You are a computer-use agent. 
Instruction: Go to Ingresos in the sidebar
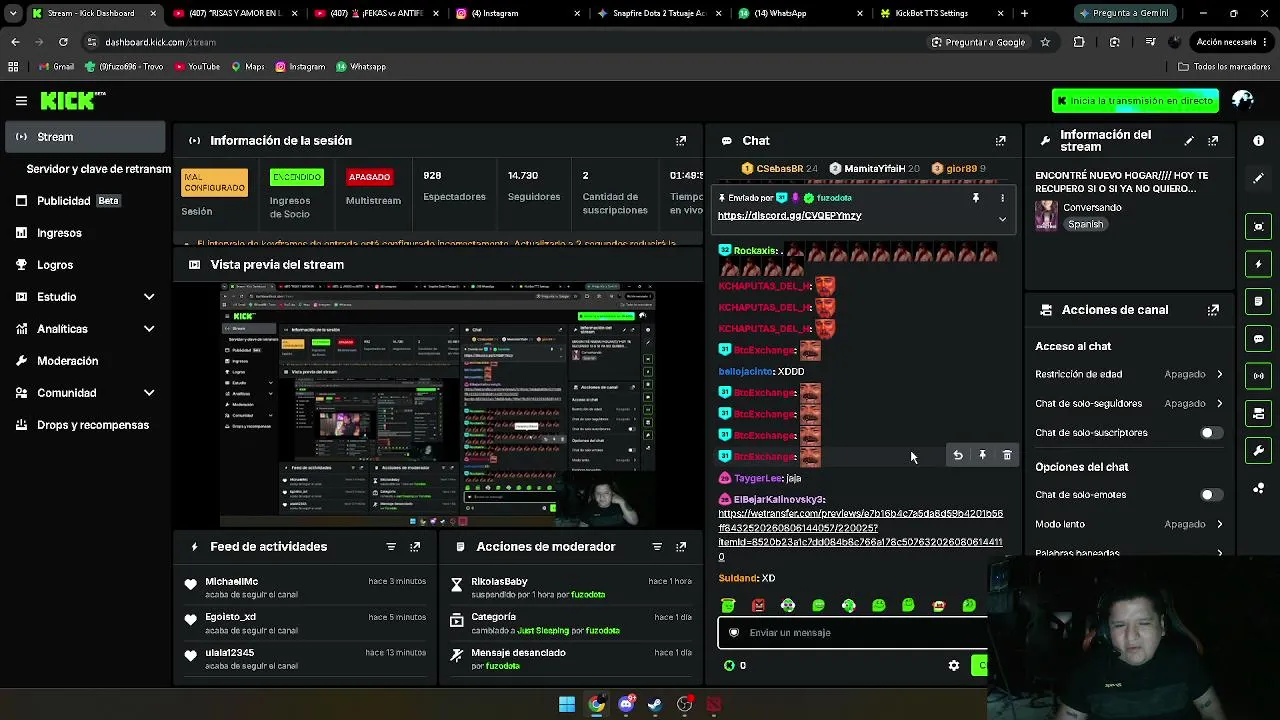click(85, 233)
